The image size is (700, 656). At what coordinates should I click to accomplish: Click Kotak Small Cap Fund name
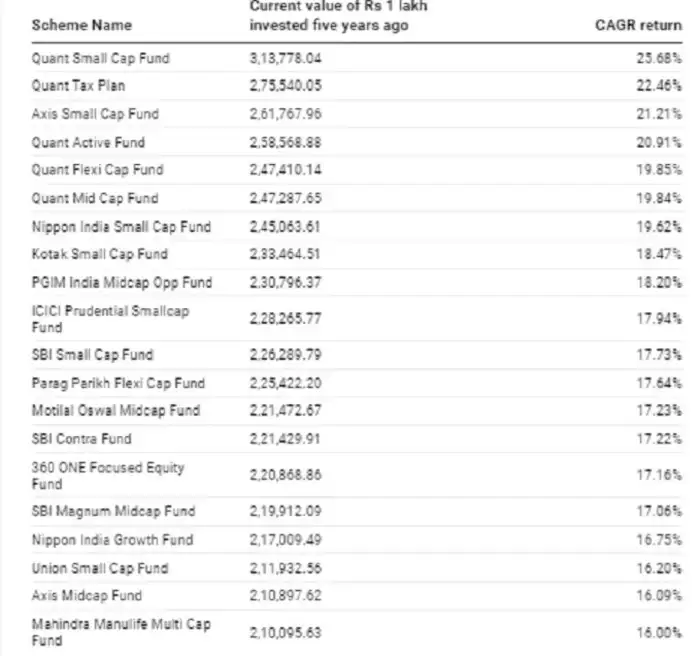pos(100,254)
